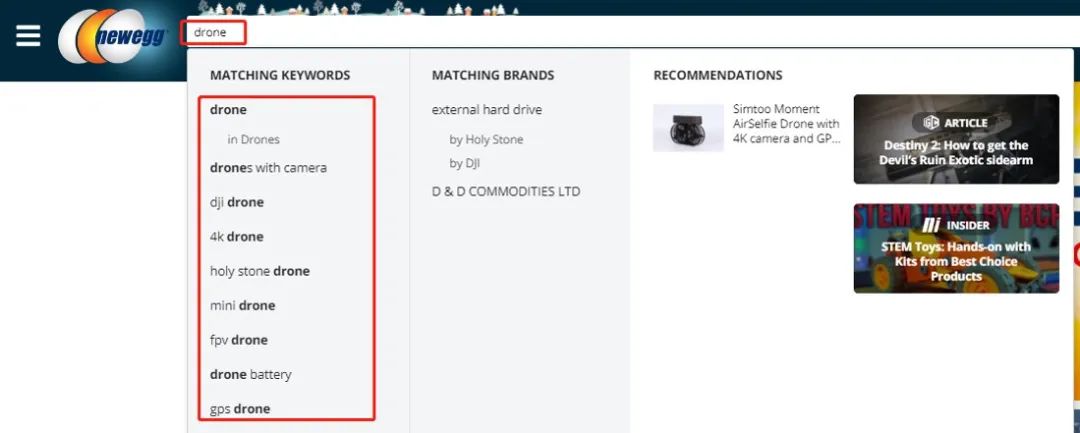The width and height of the screenshot is (1080, 433).
Task: Select the "drone" keyword suggestion
Action: (x=228, y=110)
